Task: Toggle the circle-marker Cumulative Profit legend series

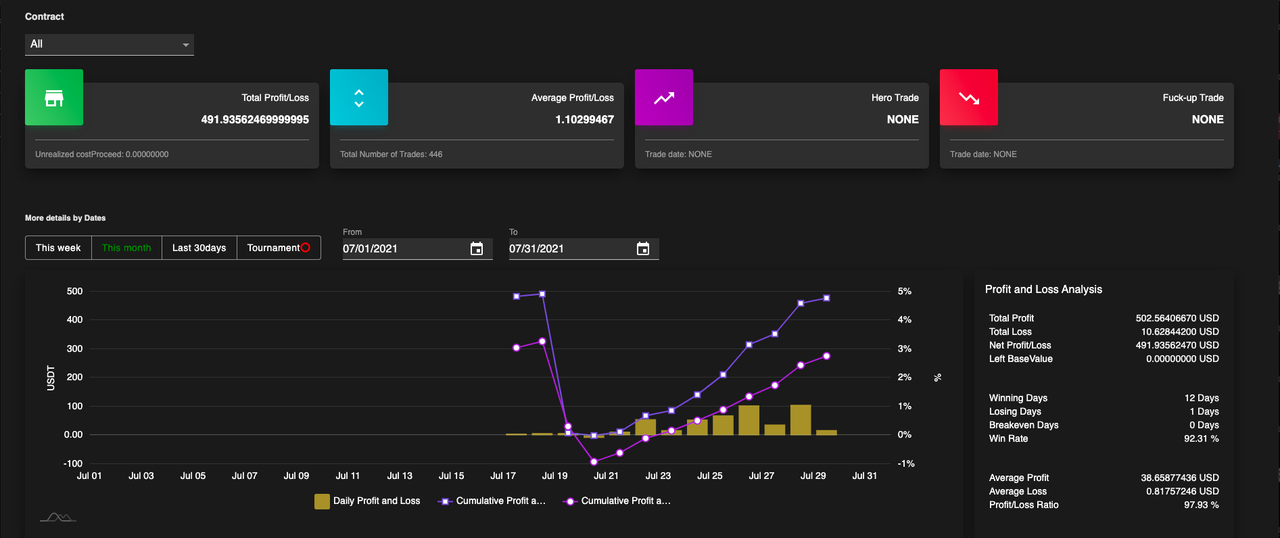Action: tap(617, 501)
